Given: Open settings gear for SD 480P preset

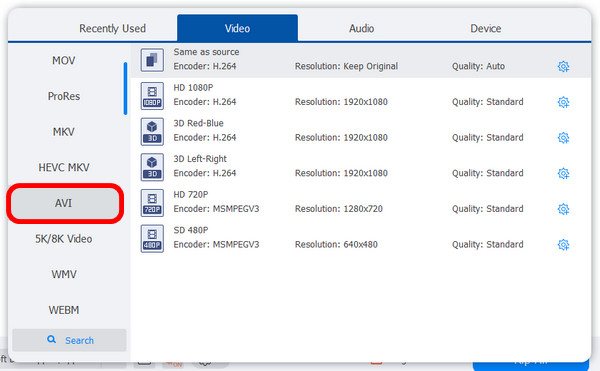Looking at the screenshot, I should point(563,244).
